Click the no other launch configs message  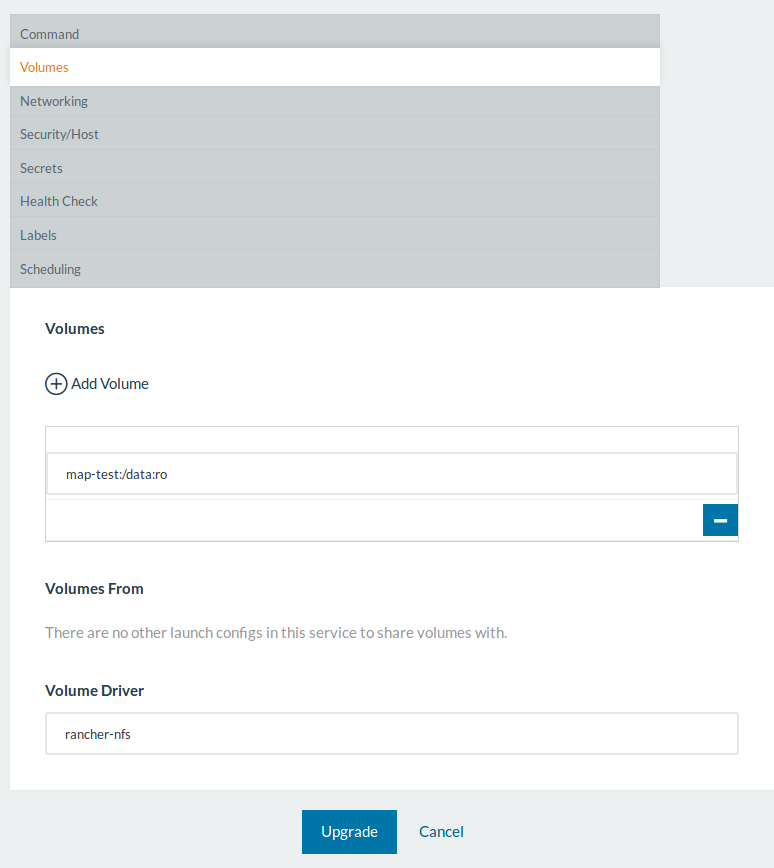(276, 633)
